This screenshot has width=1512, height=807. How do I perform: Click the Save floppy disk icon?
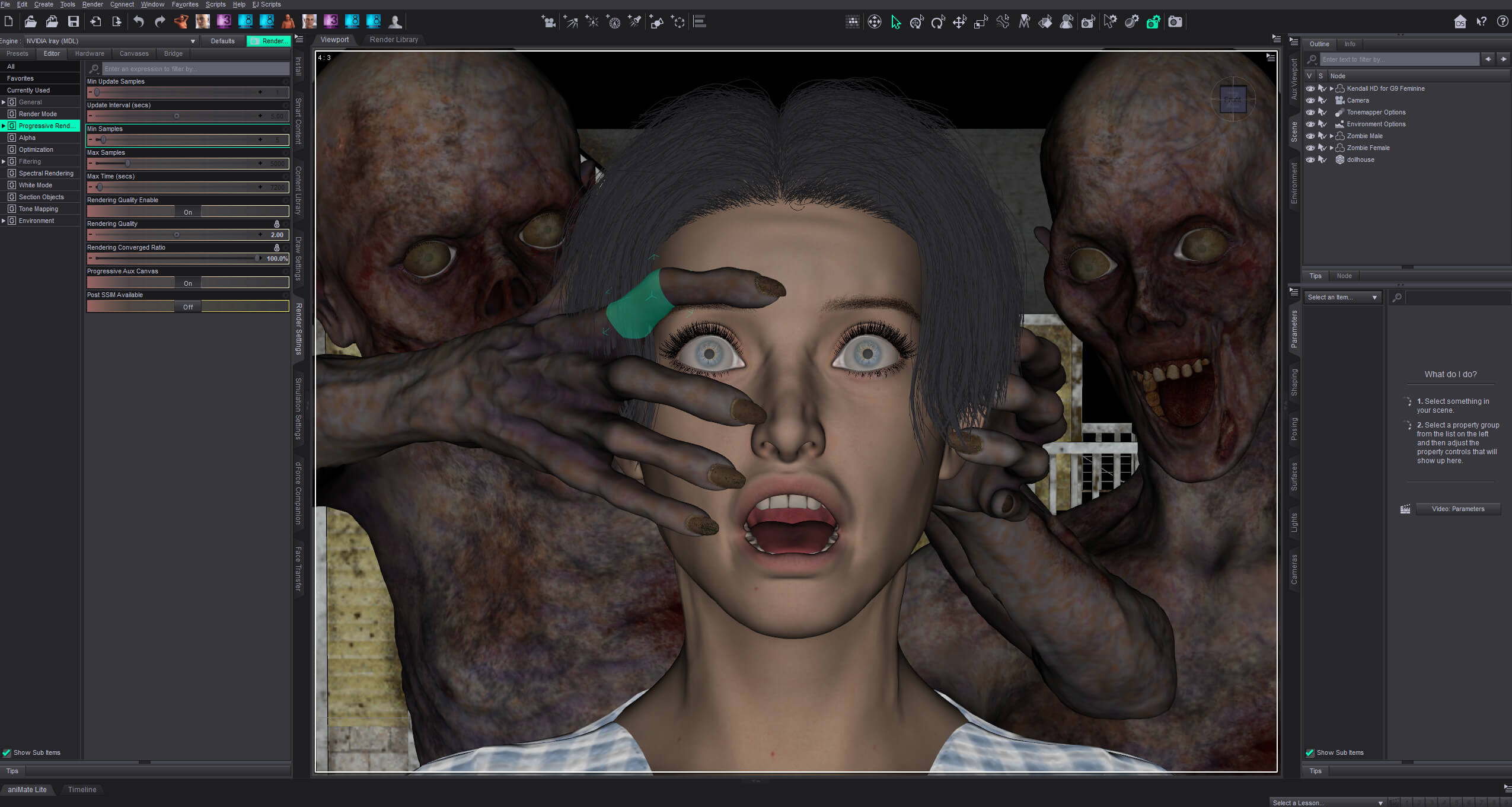pos(74,22)
